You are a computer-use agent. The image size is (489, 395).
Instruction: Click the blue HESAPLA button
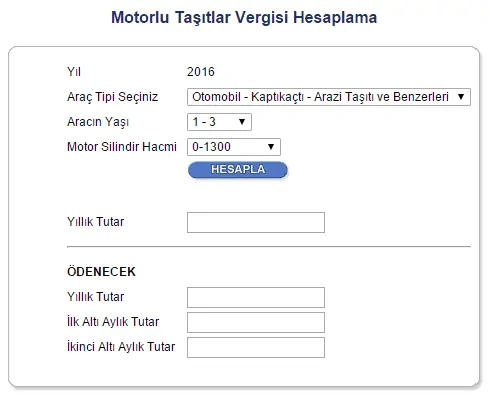click(238, 170)
